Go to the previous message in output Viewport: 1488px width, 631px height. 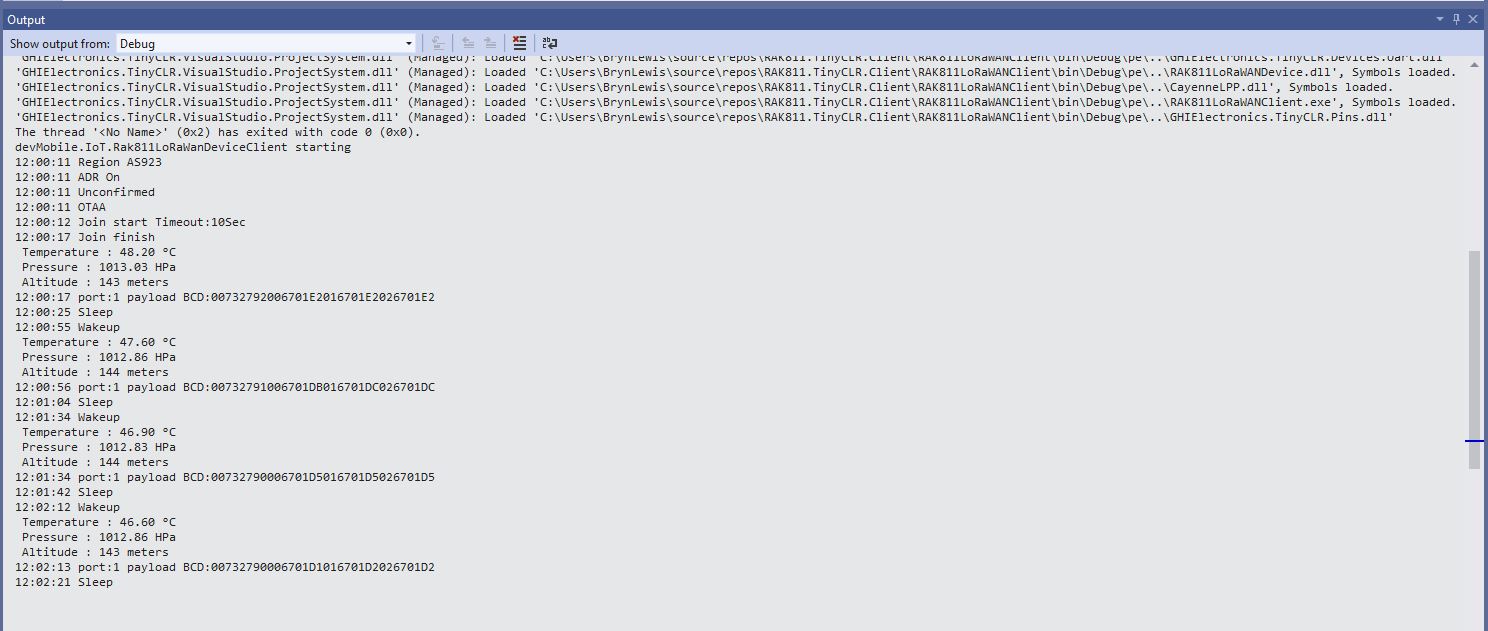pos(467,43)
